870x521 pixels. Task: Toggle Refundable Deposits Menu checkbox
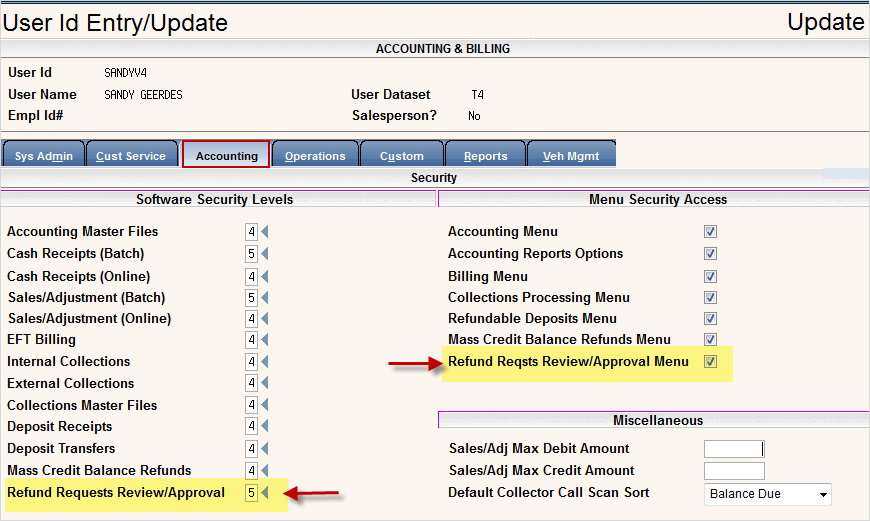click(x=710, y=318)
